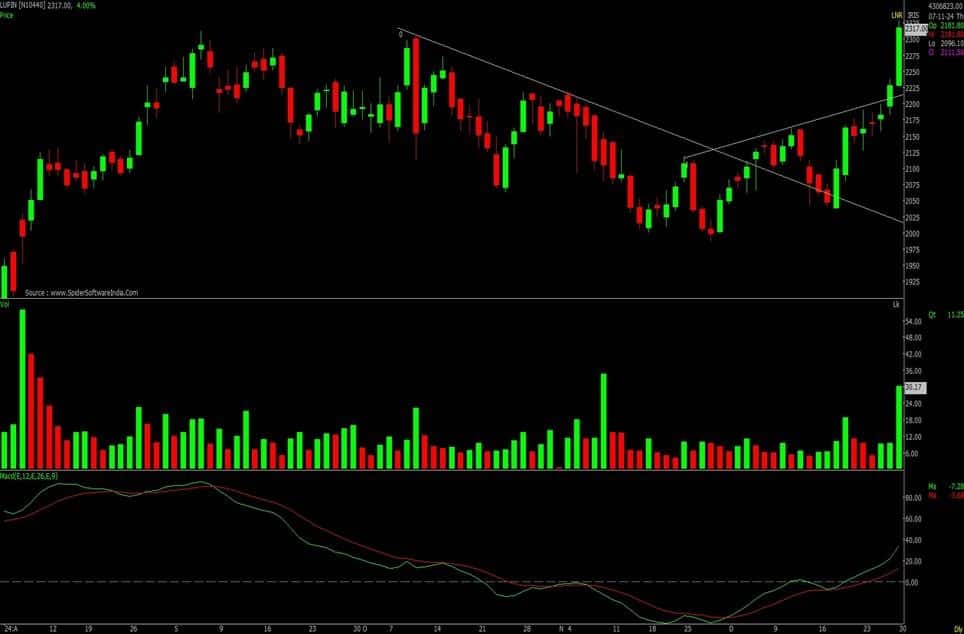Click the volume value marker on volume axis
Screen dimensions: 964x634
912,387
